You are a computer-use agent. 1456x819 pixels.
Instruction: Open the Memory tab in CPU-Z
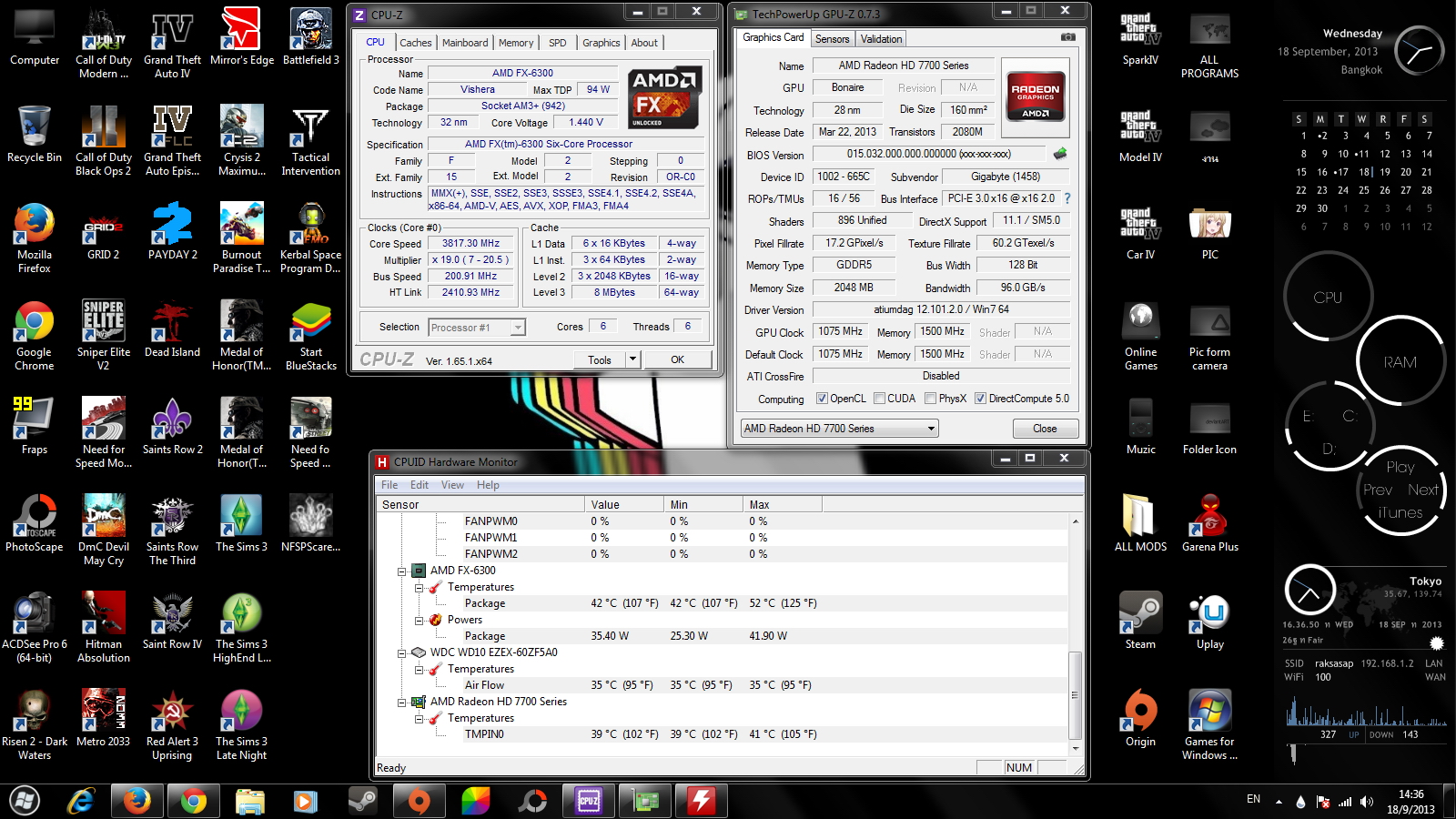click(x=516, y=43)
